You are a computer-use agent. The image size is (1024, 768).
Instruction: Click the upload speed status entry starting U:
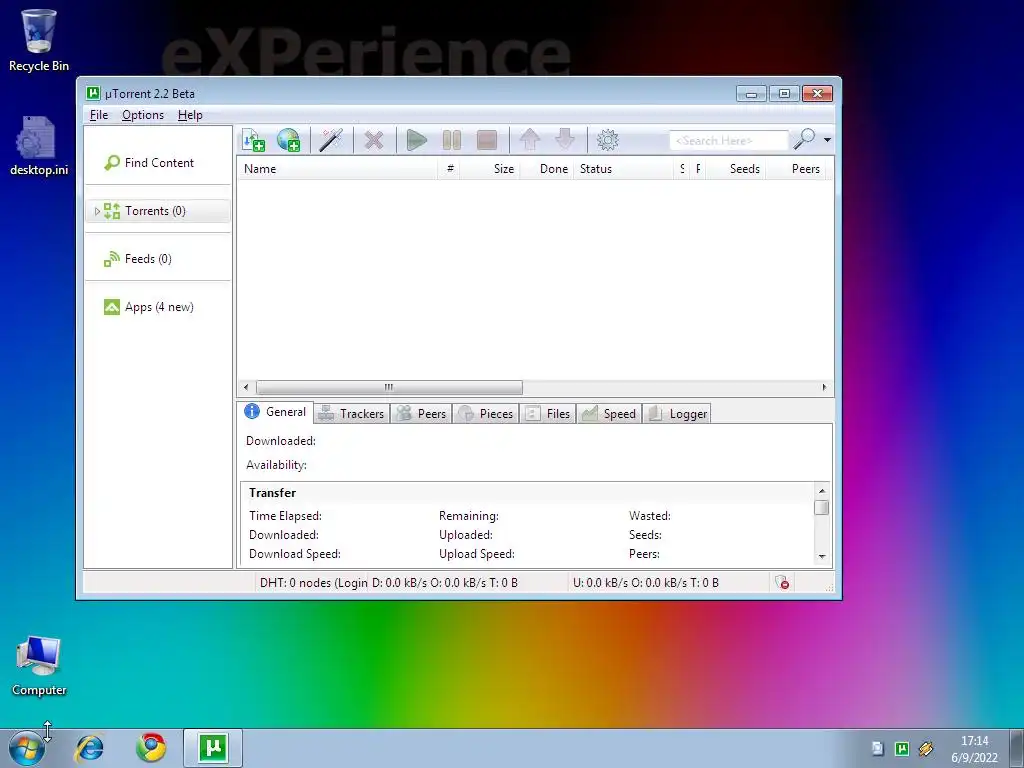(x=646, y=583)
